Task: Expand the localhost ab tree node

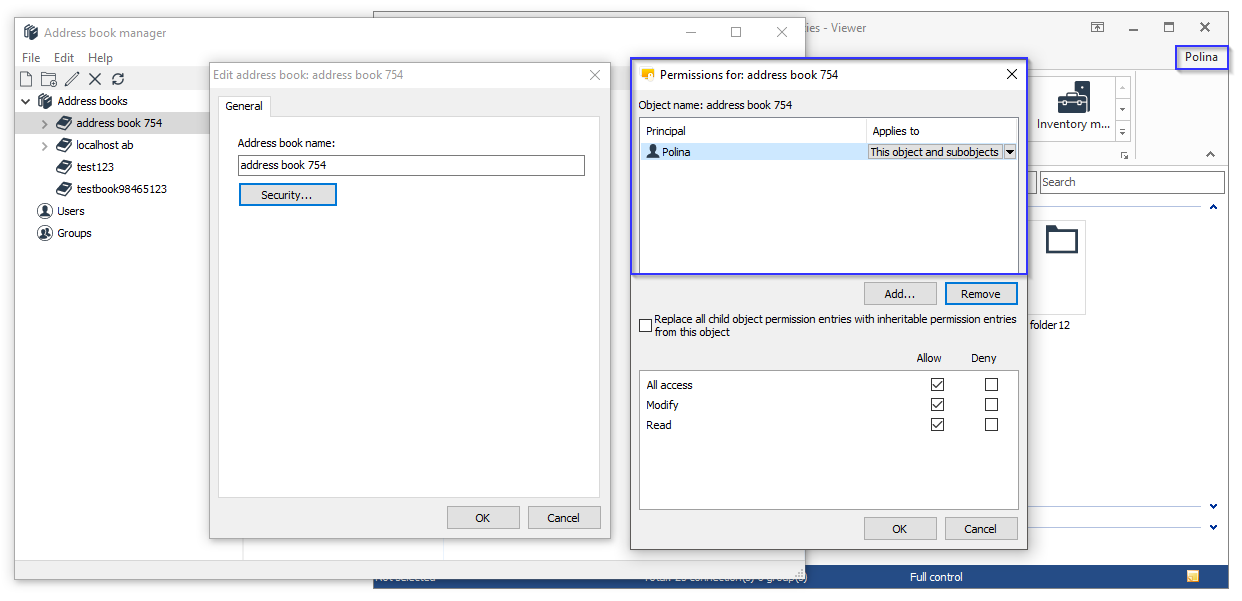Action: coord(44,145)
